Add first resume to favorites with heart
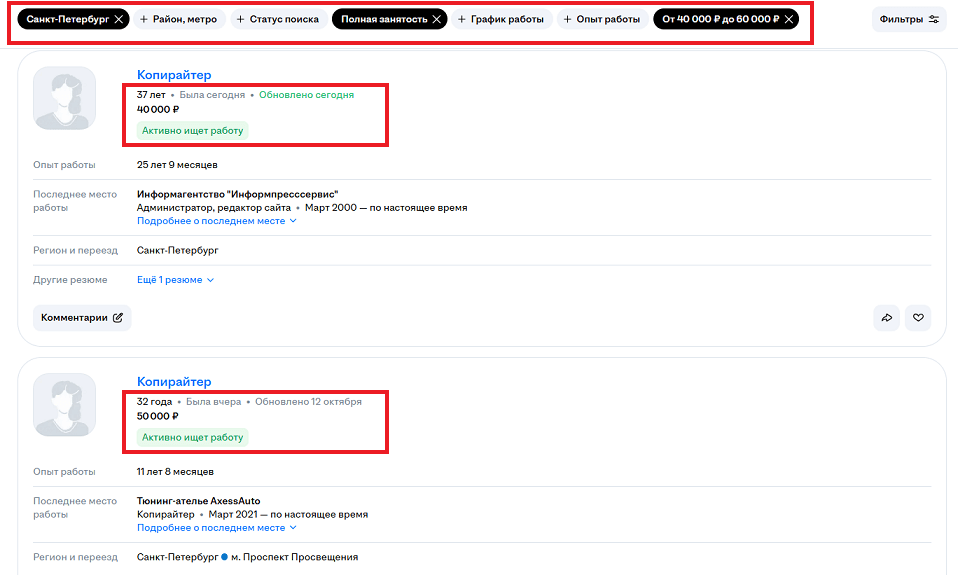The image size is (958, 575). 918,318
